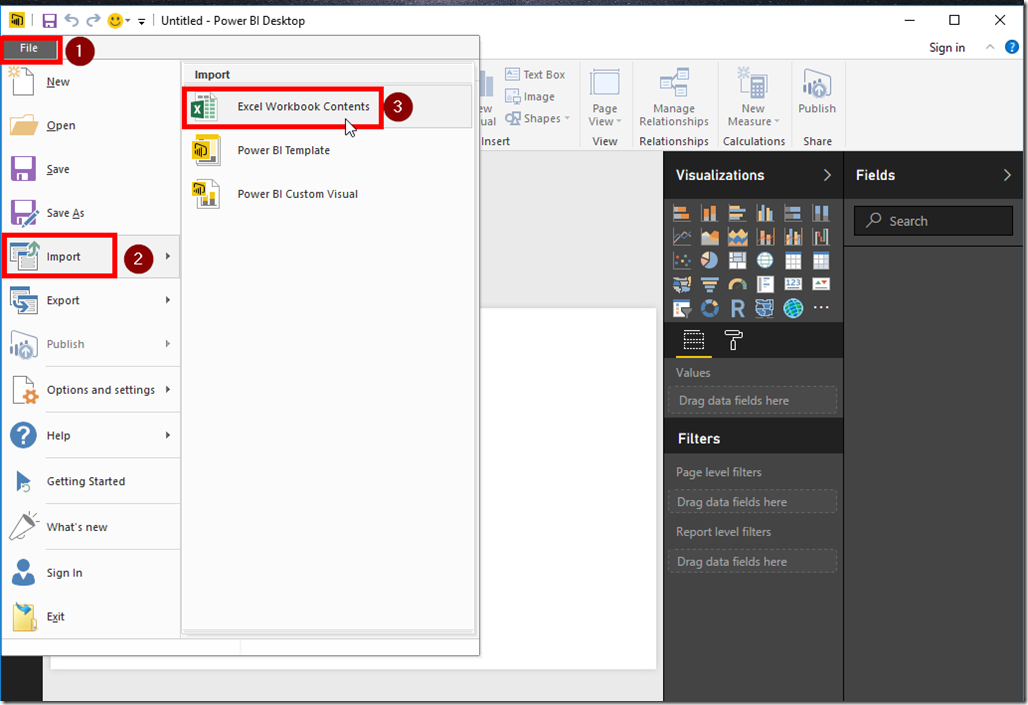The width and height of the screenshot is (1028, 705).
Task: Choose Getting Started in File menu
Action: tap(90, 481)
